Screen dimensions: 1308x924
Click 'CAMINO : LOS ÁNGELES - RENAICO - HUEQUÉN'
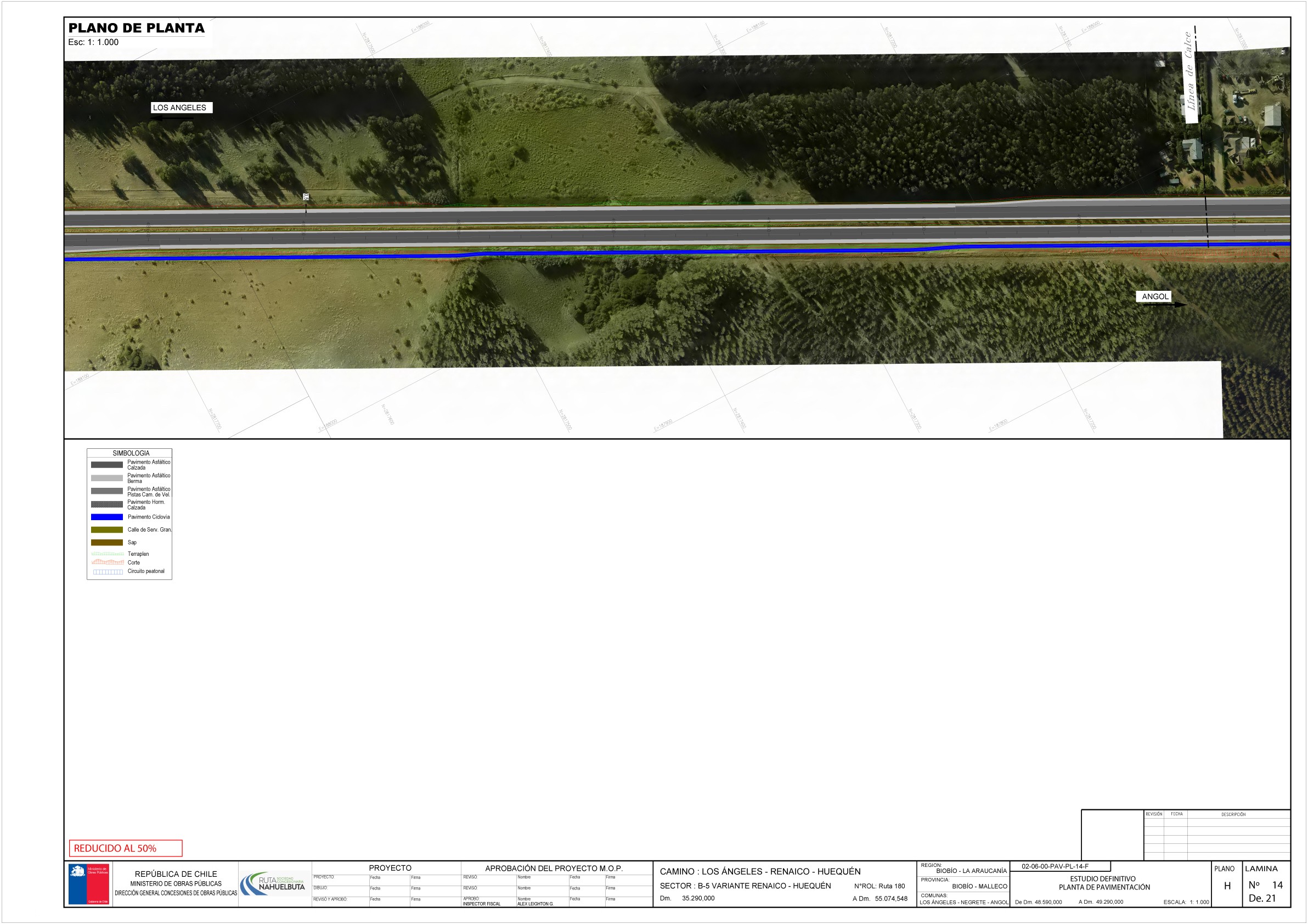tap(760, 871)
